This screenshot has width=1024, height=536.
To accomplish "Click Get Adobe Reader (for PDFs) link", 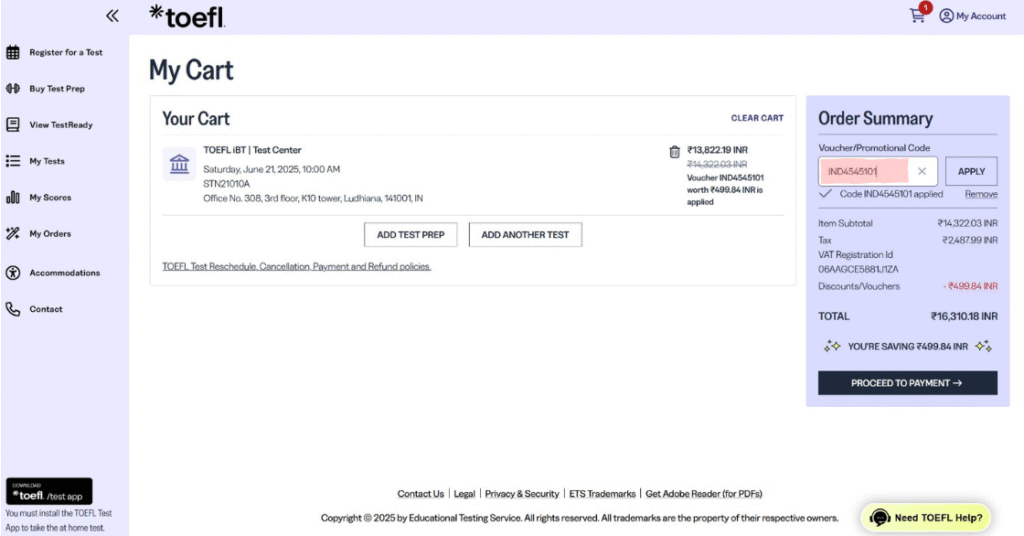I will (x=704, y=494).
